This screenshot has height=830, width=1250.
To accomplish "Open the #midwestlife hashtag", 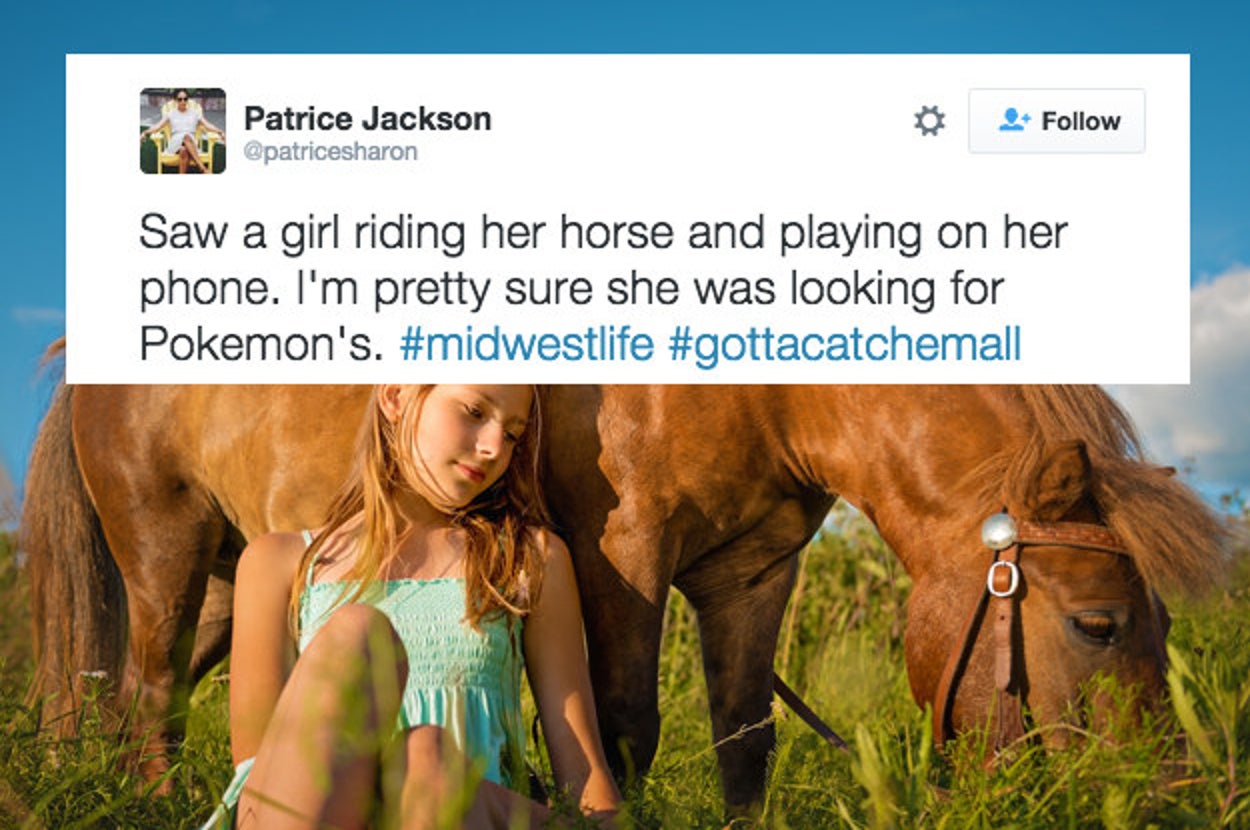I will coord(526,345).
